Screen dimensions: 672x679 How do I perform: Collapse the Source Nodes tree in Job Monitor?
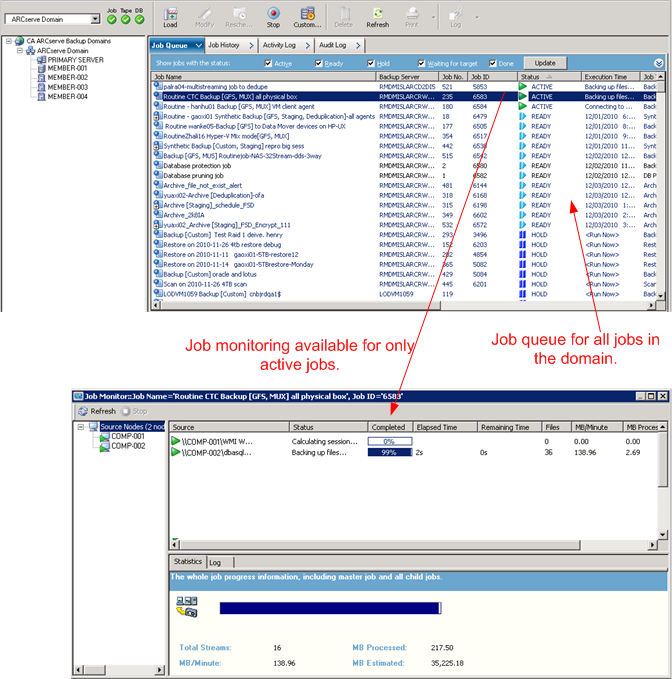81,428
